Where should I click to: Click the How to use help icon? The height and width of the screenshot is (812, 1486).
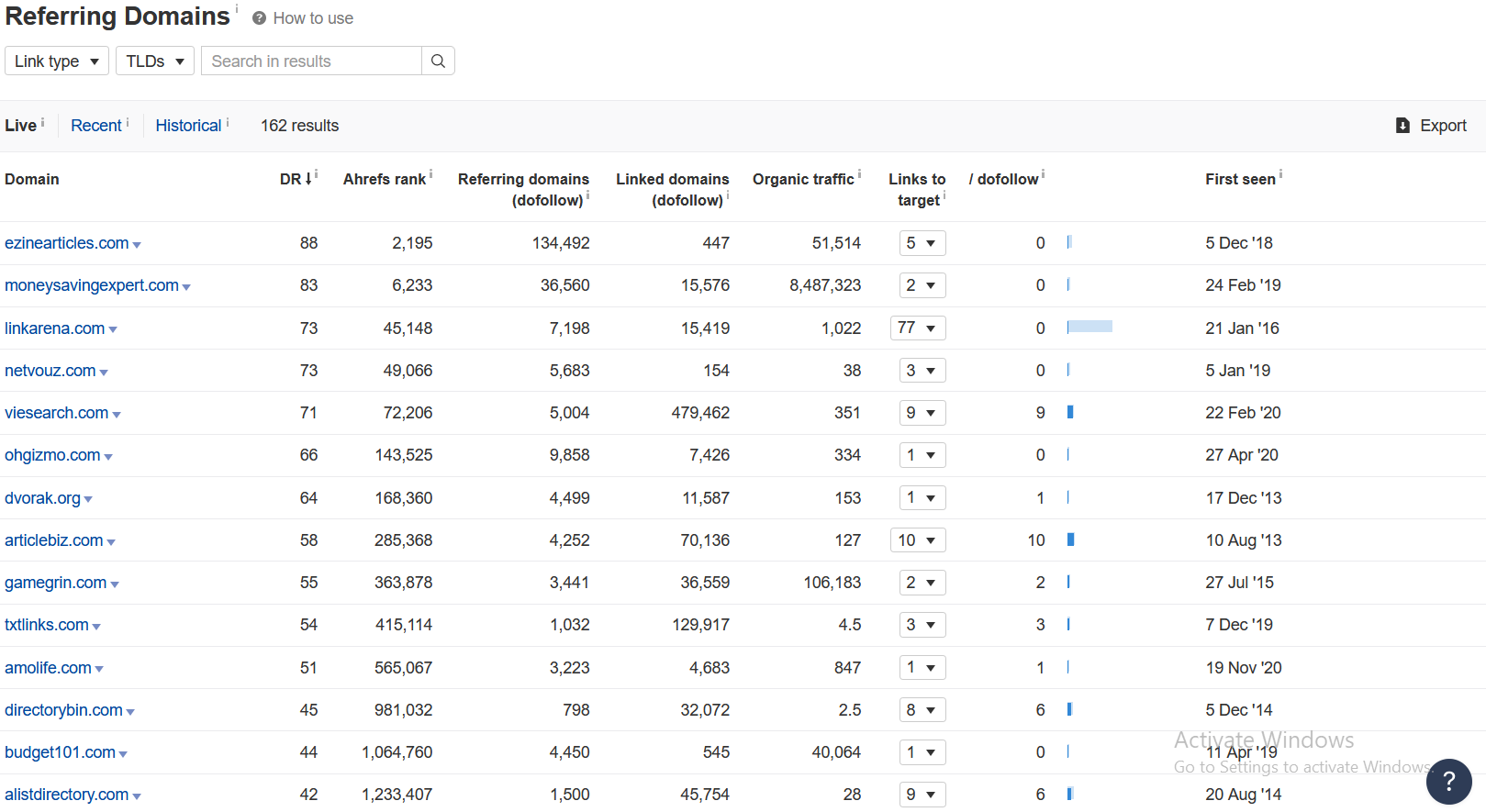pyautogui.click(x=260, y=18)
